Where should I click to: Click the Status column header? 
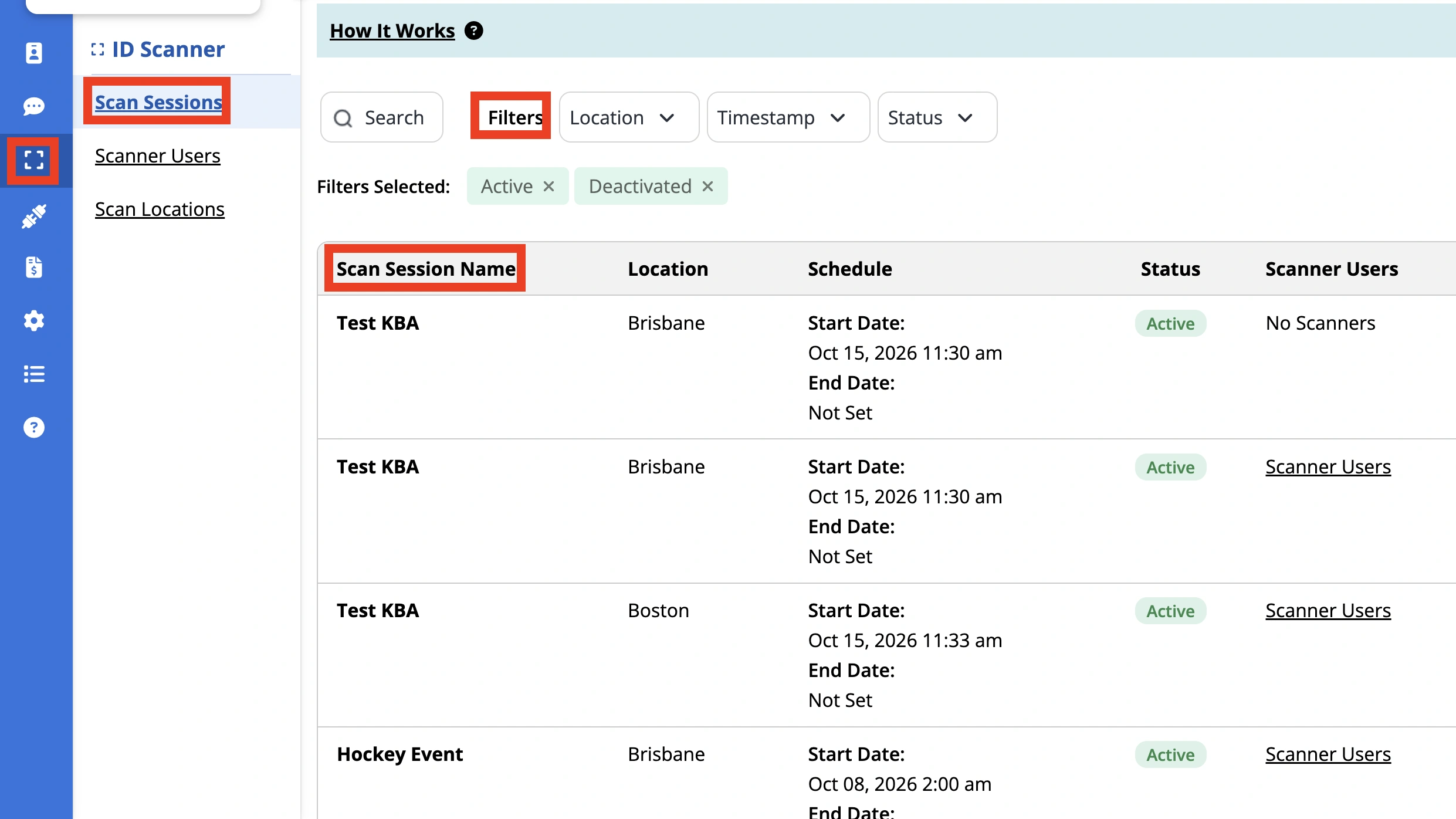click(1170, 269)
